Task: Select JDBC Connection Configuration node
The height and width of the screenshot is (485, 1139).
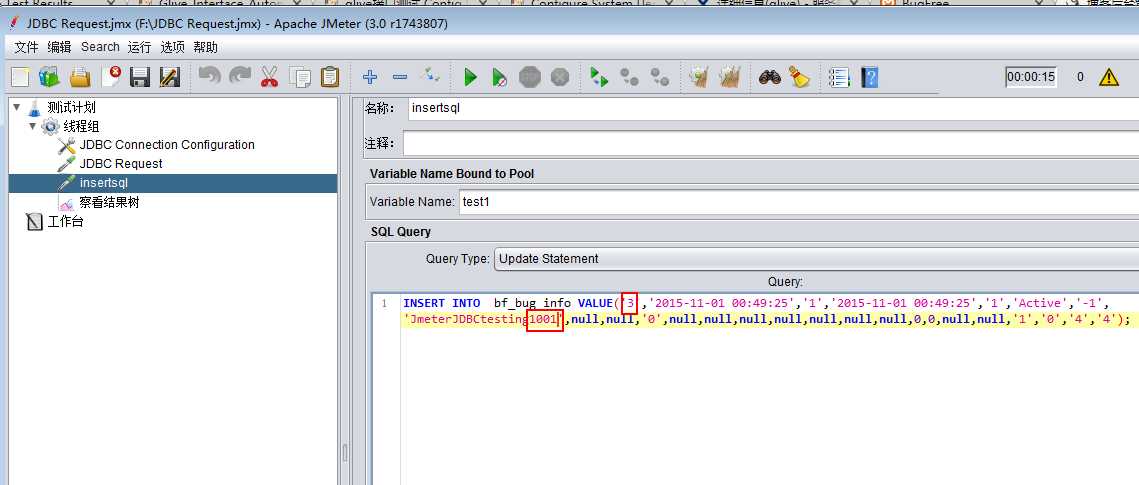Action: (x=167, y=144)
